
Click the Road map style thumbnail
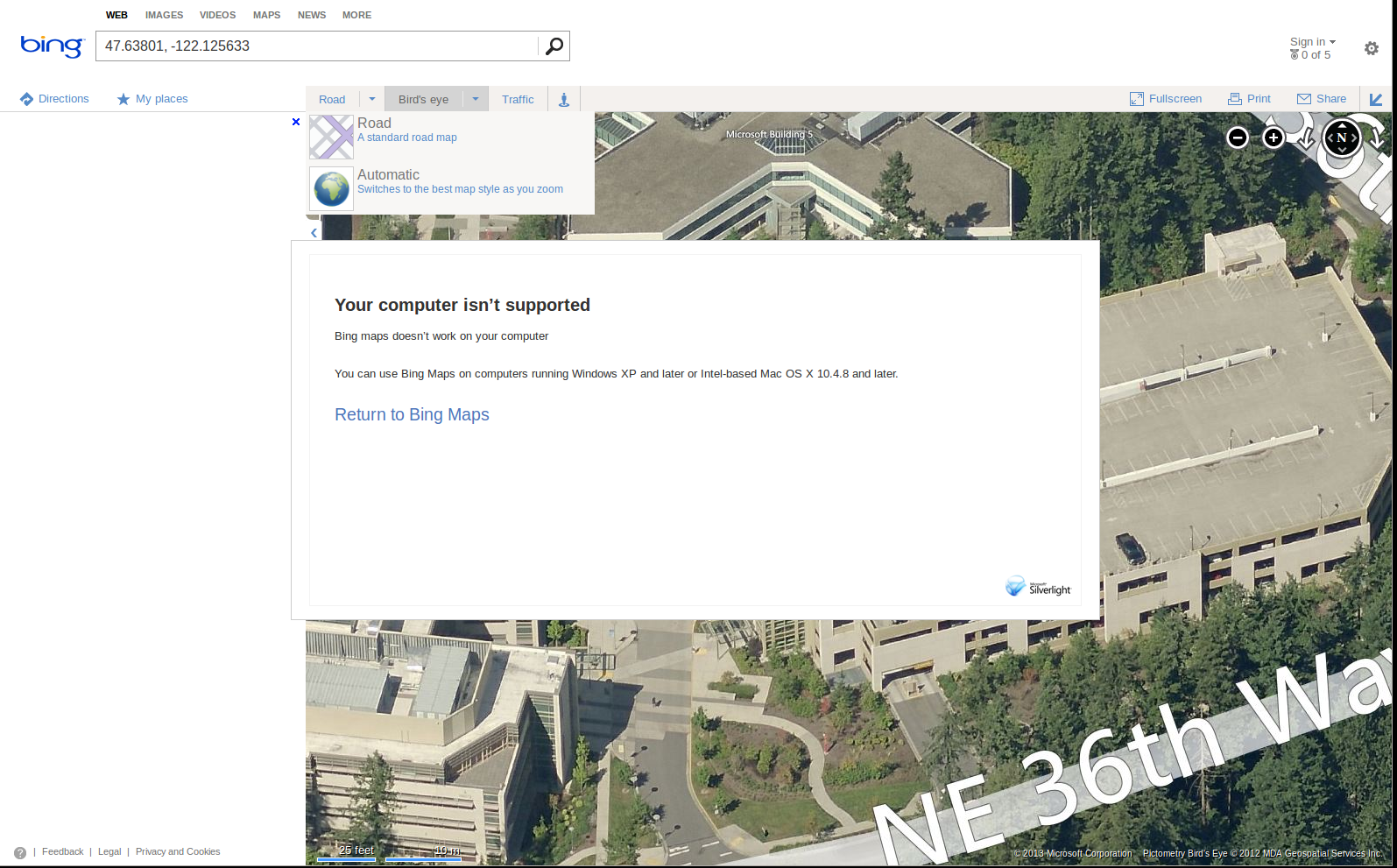(x=331, y=137)
